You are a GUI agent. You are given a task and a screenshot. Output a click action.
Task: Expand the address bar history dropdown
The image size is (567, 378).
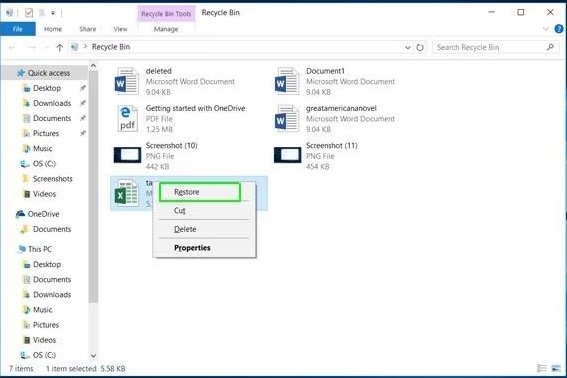(408, 47)
